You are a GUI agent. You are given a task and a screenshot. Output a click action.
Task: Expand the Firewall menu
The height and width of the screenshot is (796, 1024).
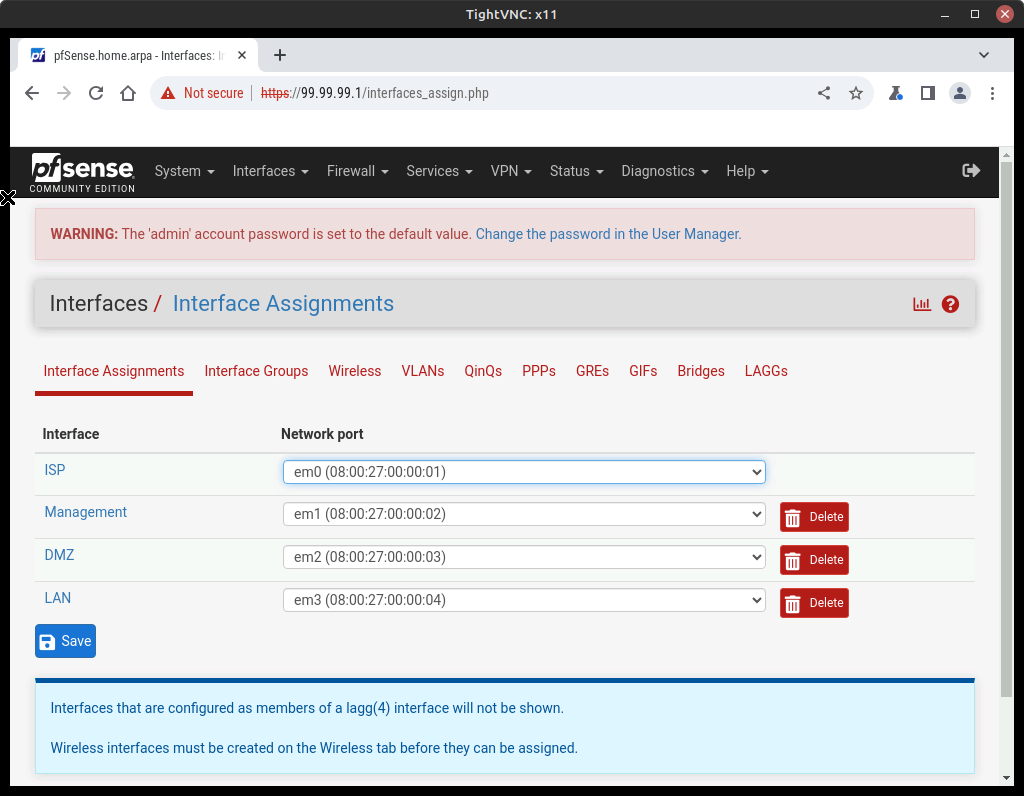pyautogui.click(x=357, y=171)
